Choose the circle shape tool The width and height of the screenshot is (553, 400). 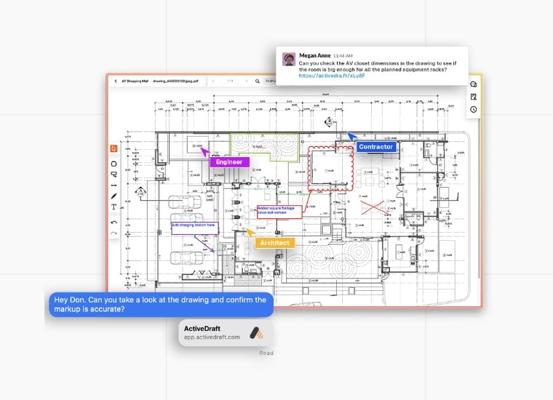pos(114,164)
